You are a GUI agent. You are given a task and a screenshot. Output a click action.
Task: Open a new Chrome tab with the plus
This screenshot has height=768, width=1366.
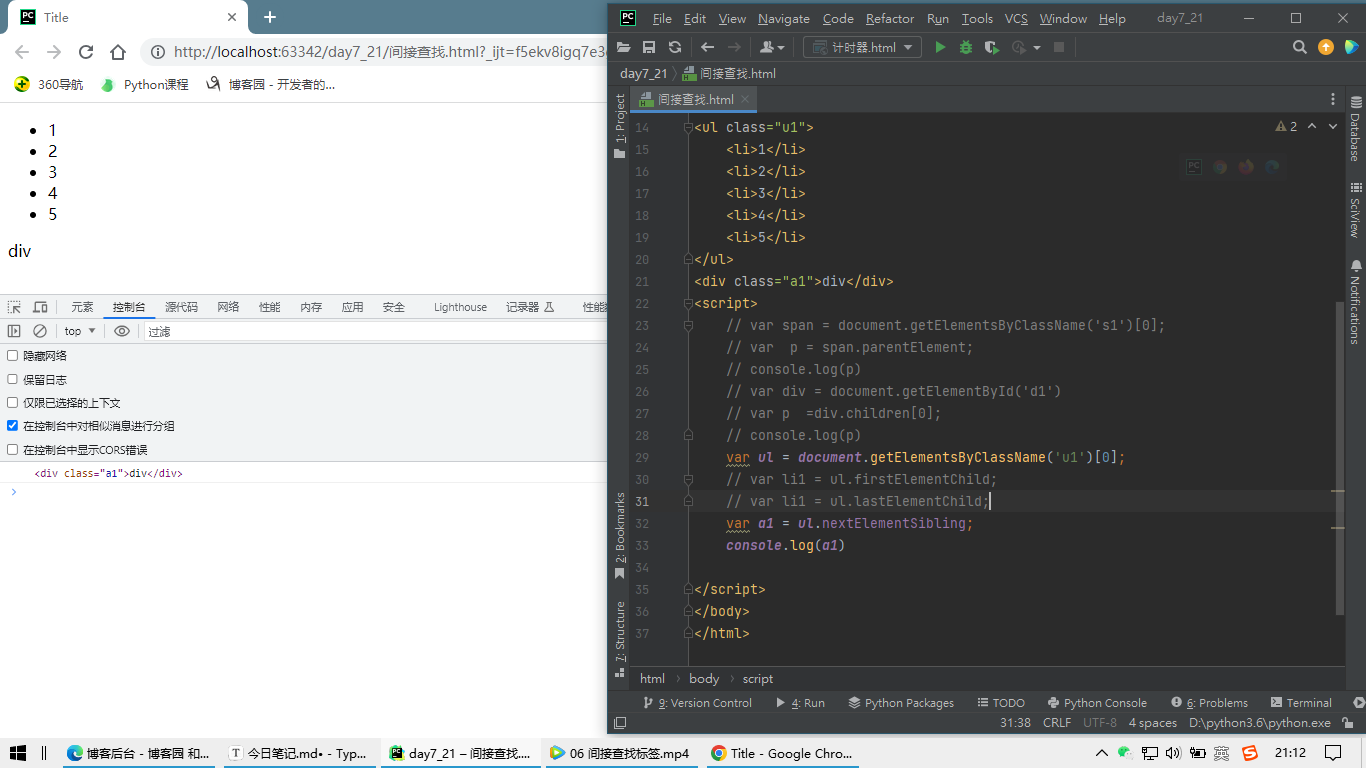270,17
